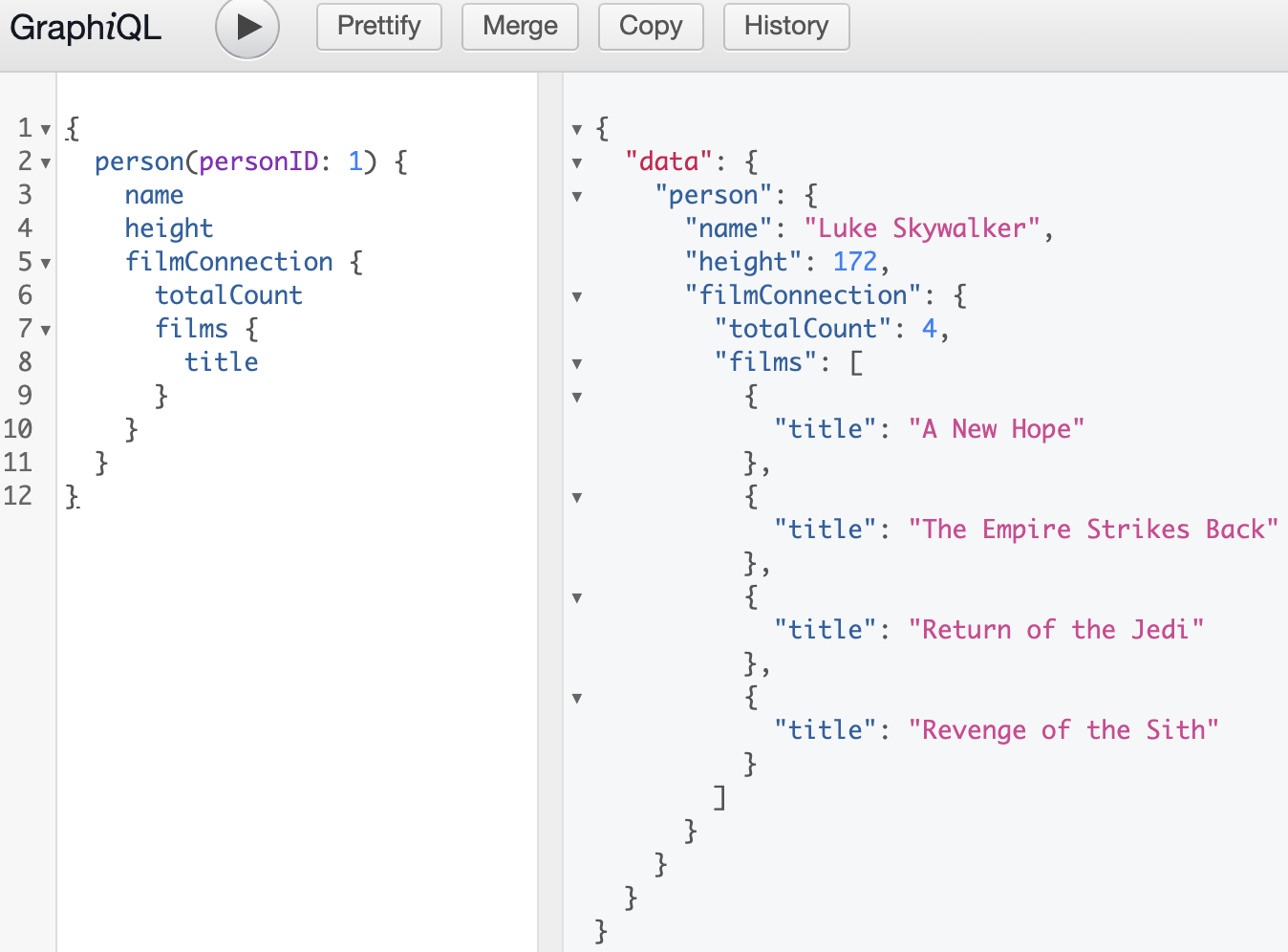Viewport: 1288px width, 952px height.
Task: Collapse the film object containing Revenge of the Sith
Action: tap(577, 698)
